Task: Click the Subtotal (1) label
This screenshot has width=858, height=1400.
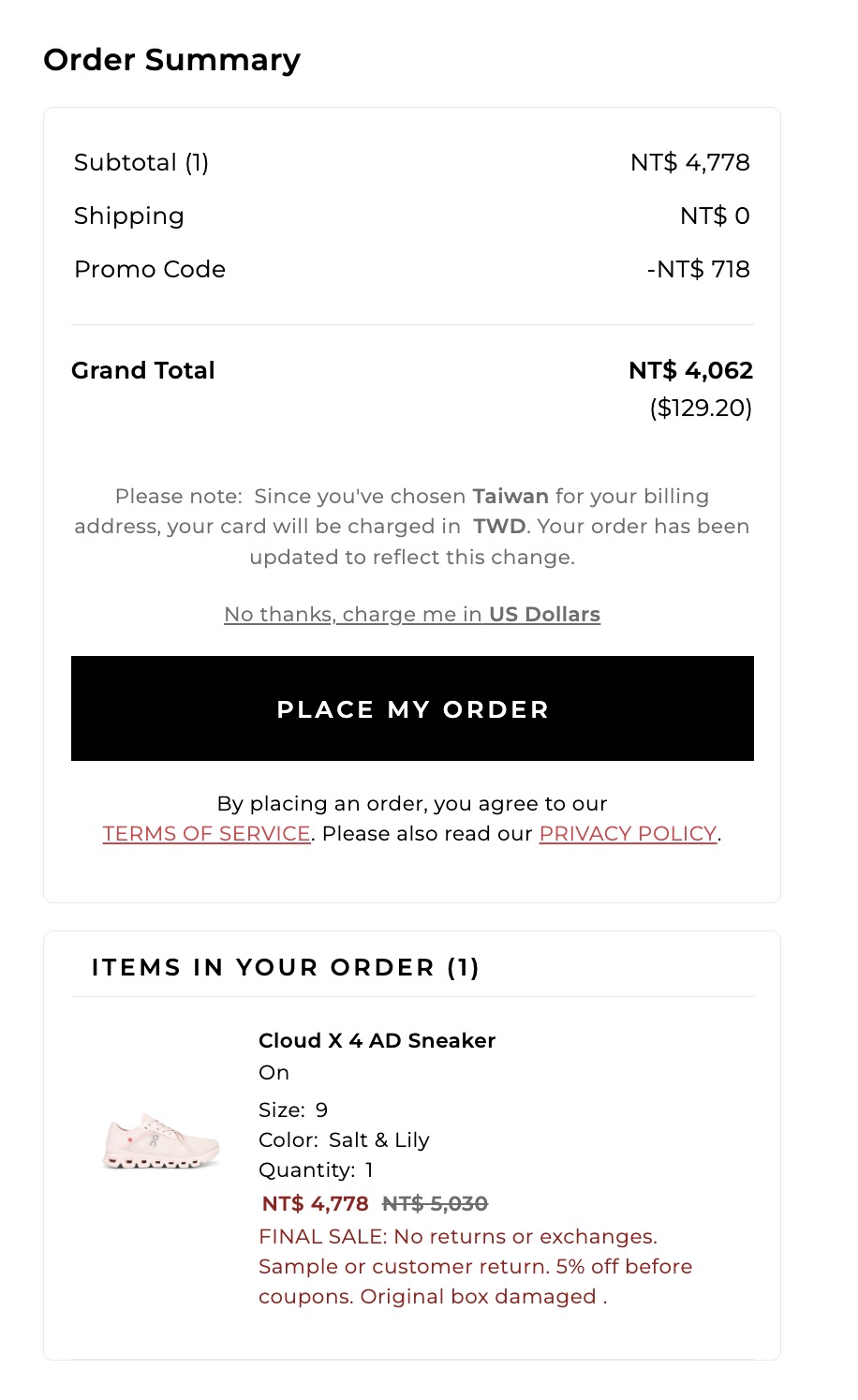Action: click(141, 162)
